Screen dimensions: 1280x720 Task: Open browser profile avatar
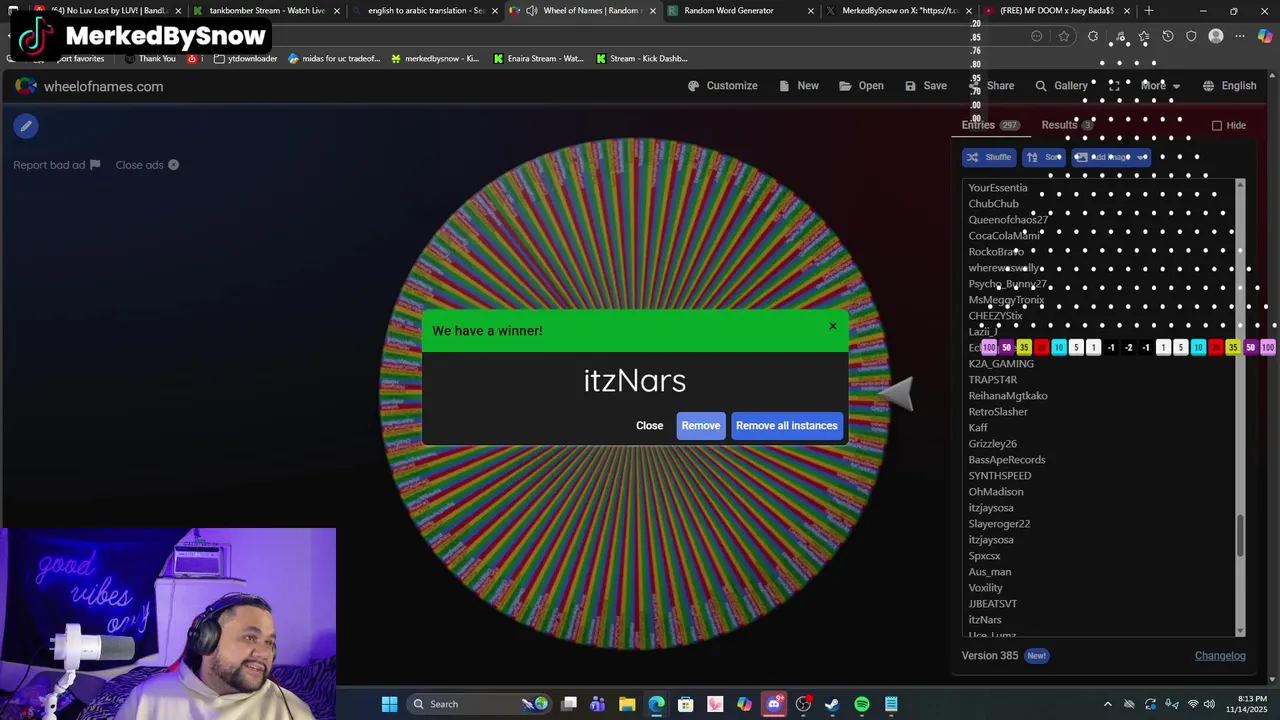1216,36
